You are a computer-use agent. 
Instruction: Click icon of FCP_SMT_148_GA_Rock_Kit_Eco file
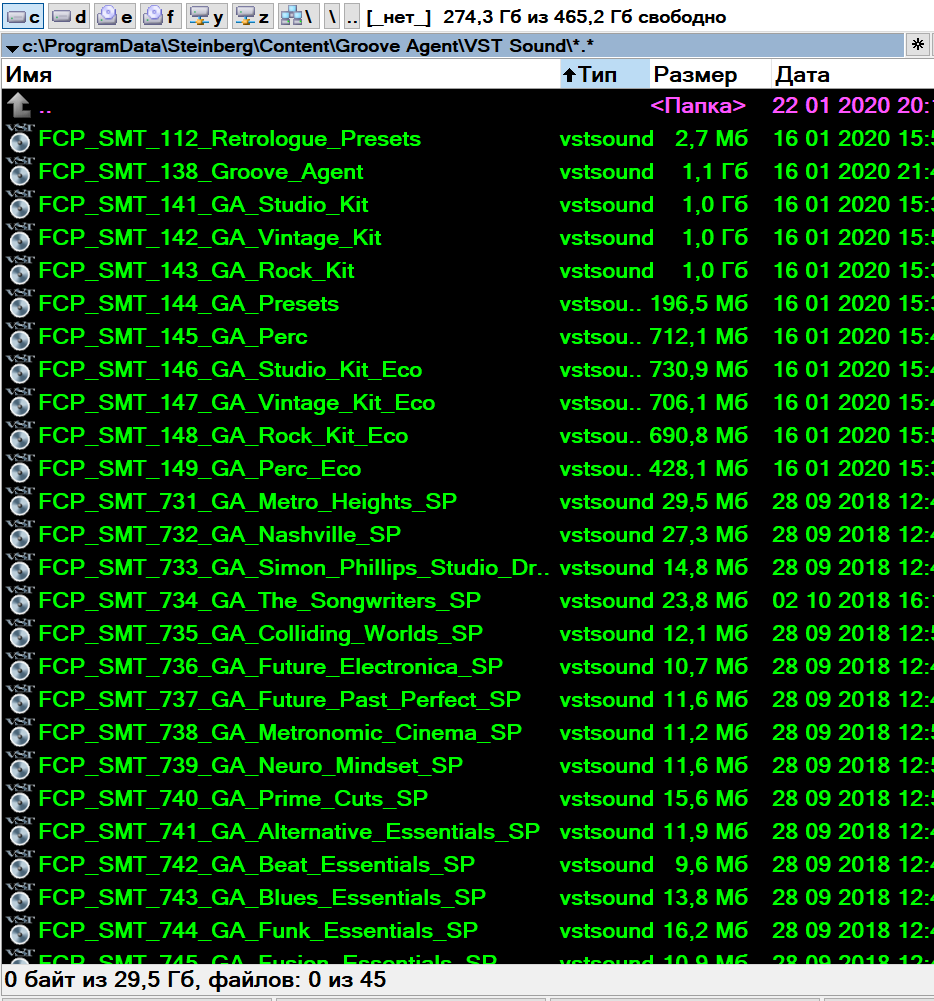(x=19, y=435)
